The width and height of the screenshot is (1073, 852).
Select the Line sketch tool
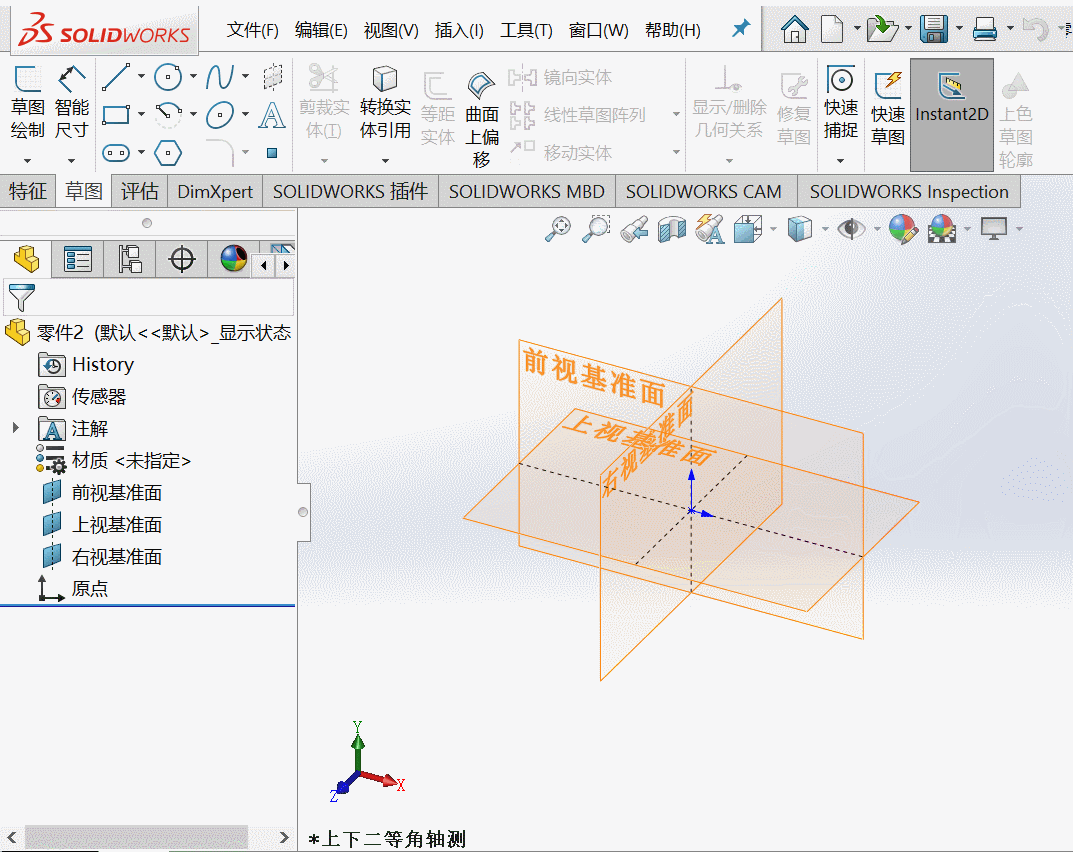click(x=116, y=77)
